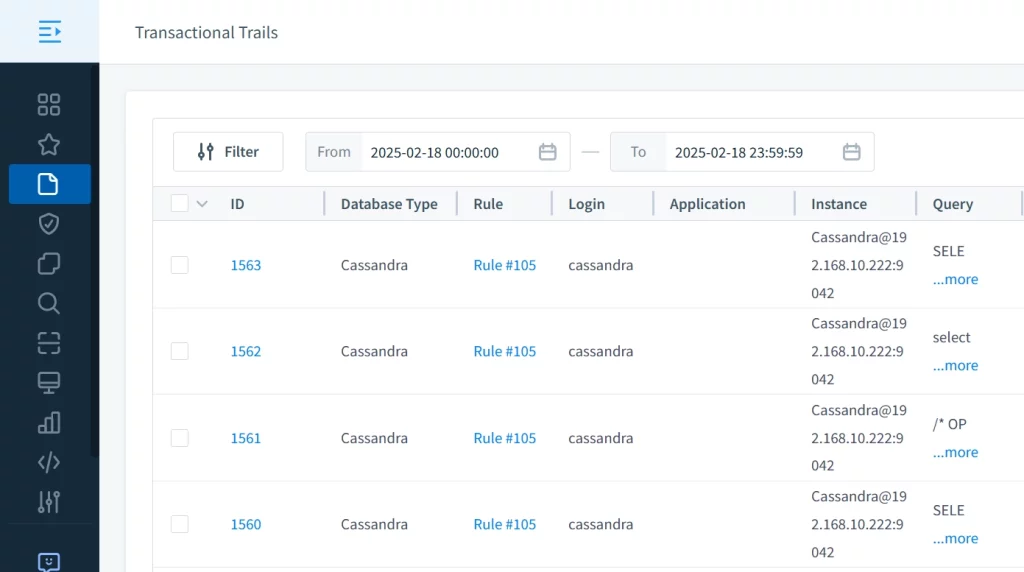1024x572 pixels.
Task: Click the chat assistant icon at sidebar bottom
Action: click(x=49, y=562)
